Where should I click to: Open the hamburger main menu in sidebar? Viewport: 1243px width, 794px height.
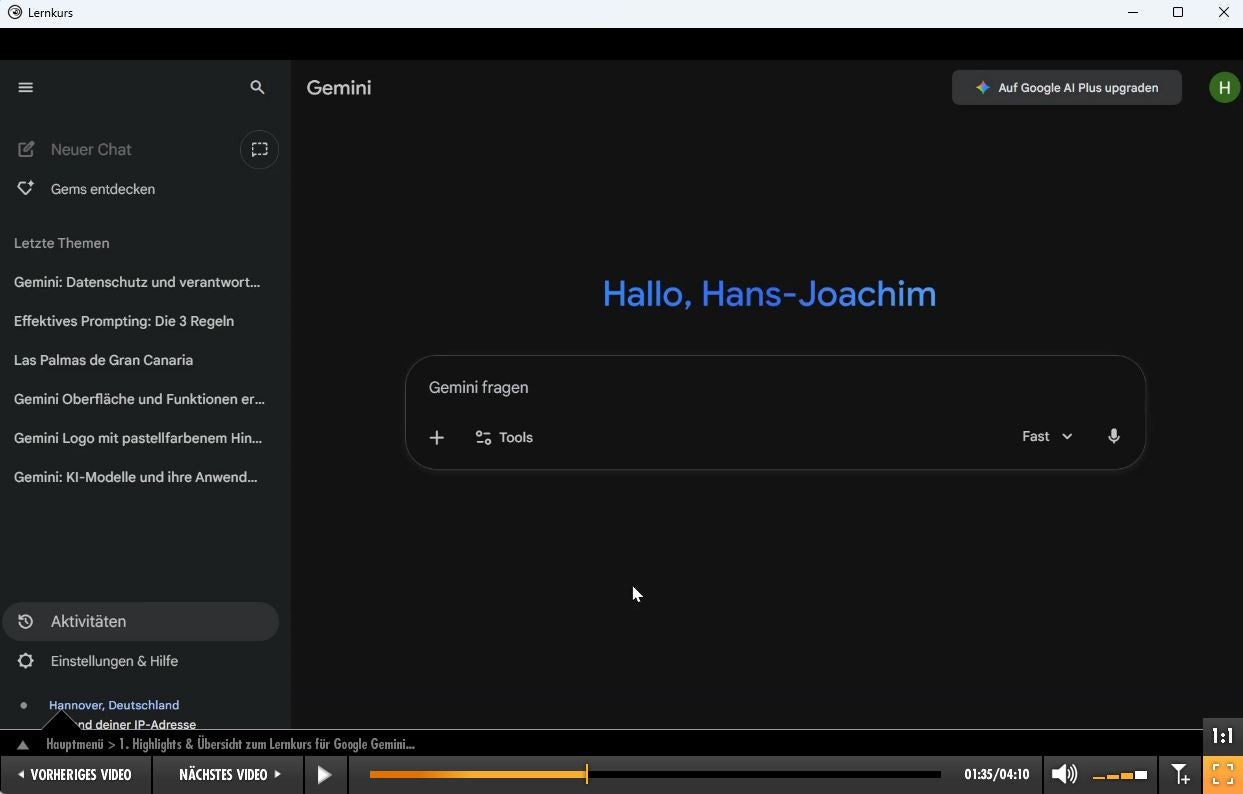26,88
